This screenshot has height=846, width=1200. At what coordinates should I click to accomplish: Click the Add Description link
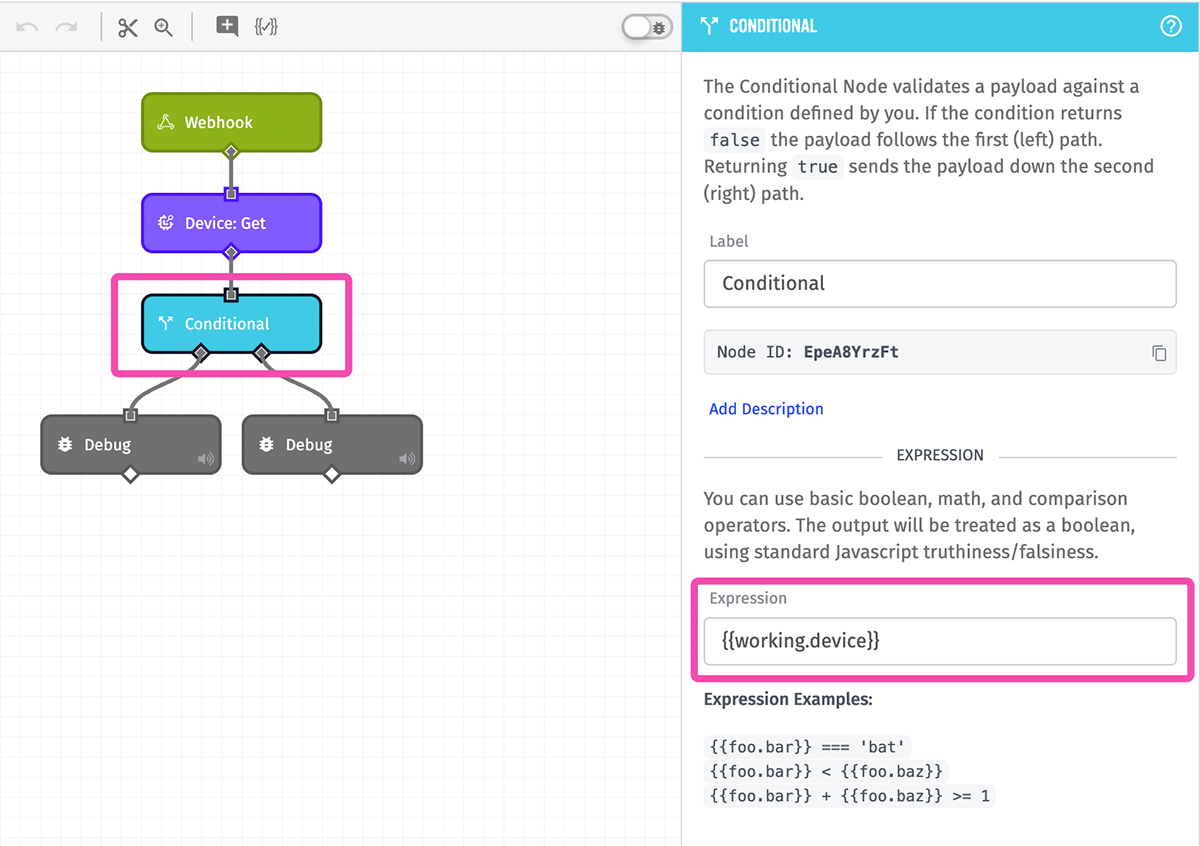click(766, 408)
